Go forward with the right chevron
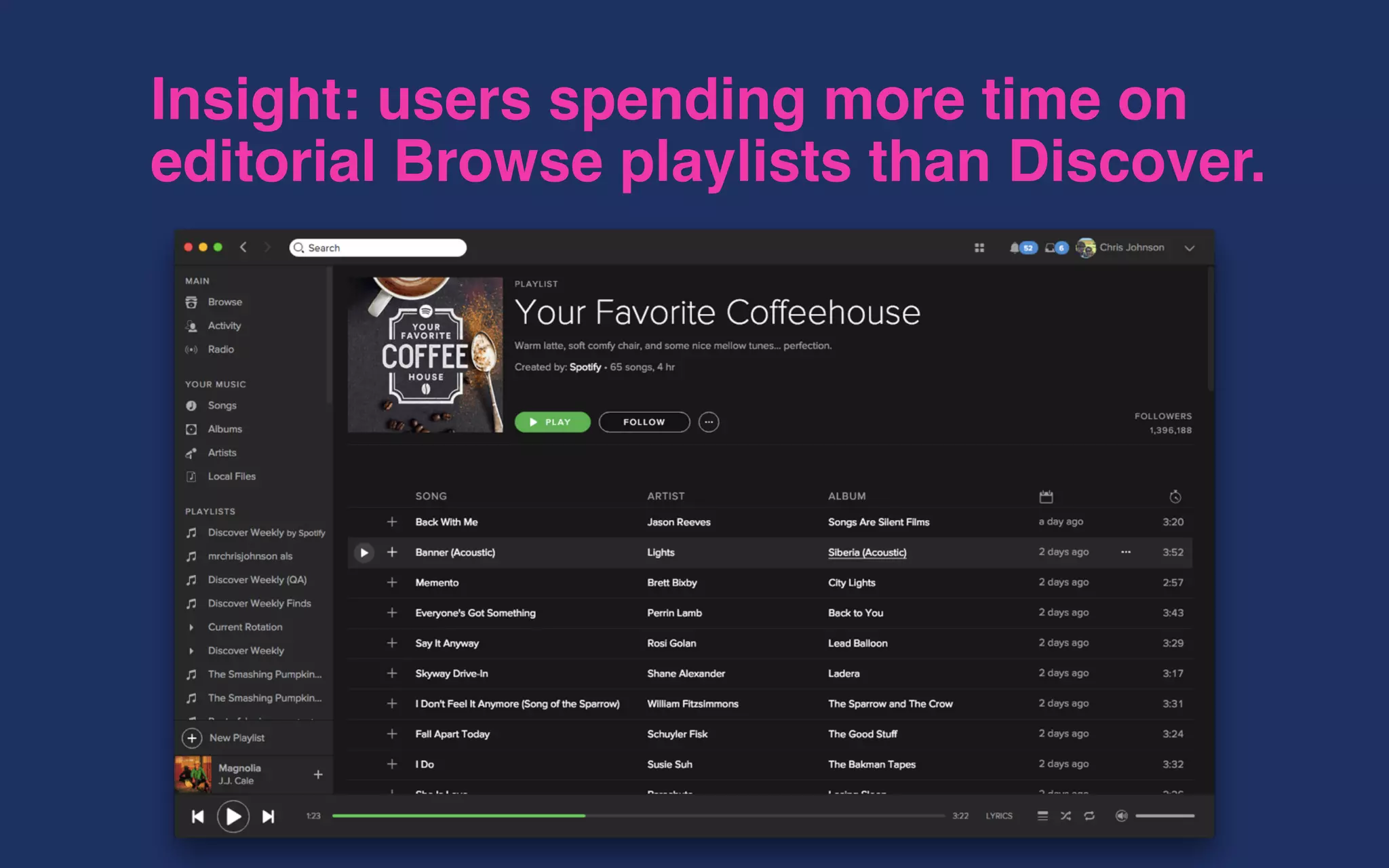The image size is (1389, 868). pyautogui.click(x=267, y=248)
